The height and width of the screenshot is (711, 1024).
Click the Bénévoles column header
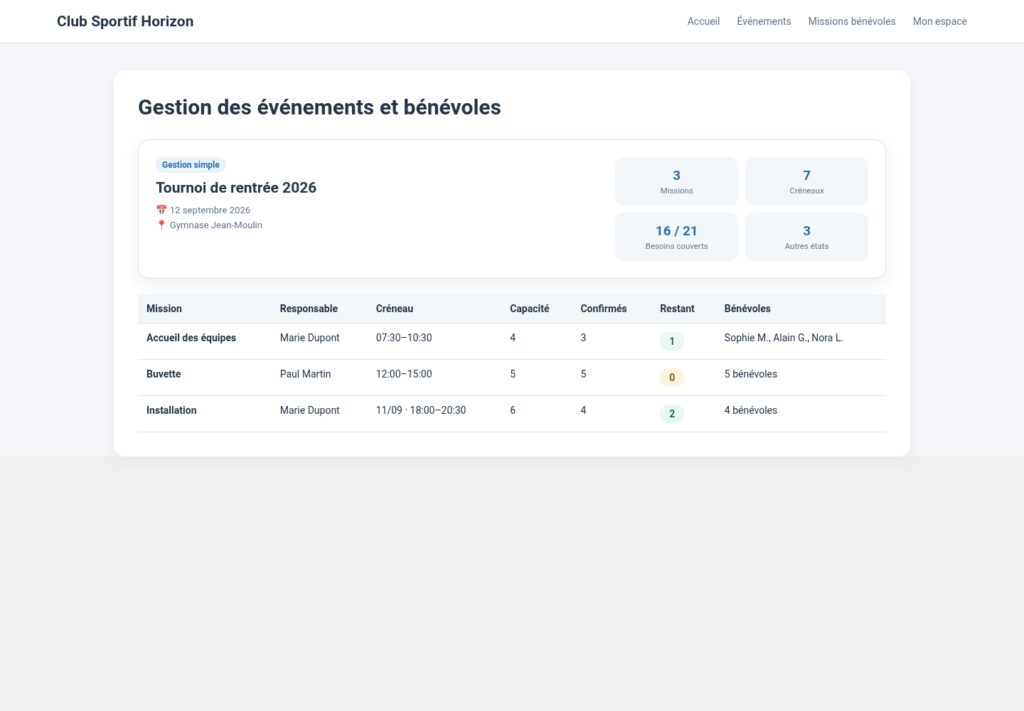pos(747,309)
